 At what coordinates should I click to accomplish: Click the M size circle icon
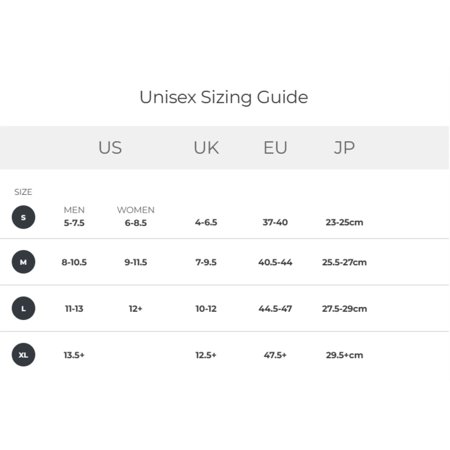(23, 262)
